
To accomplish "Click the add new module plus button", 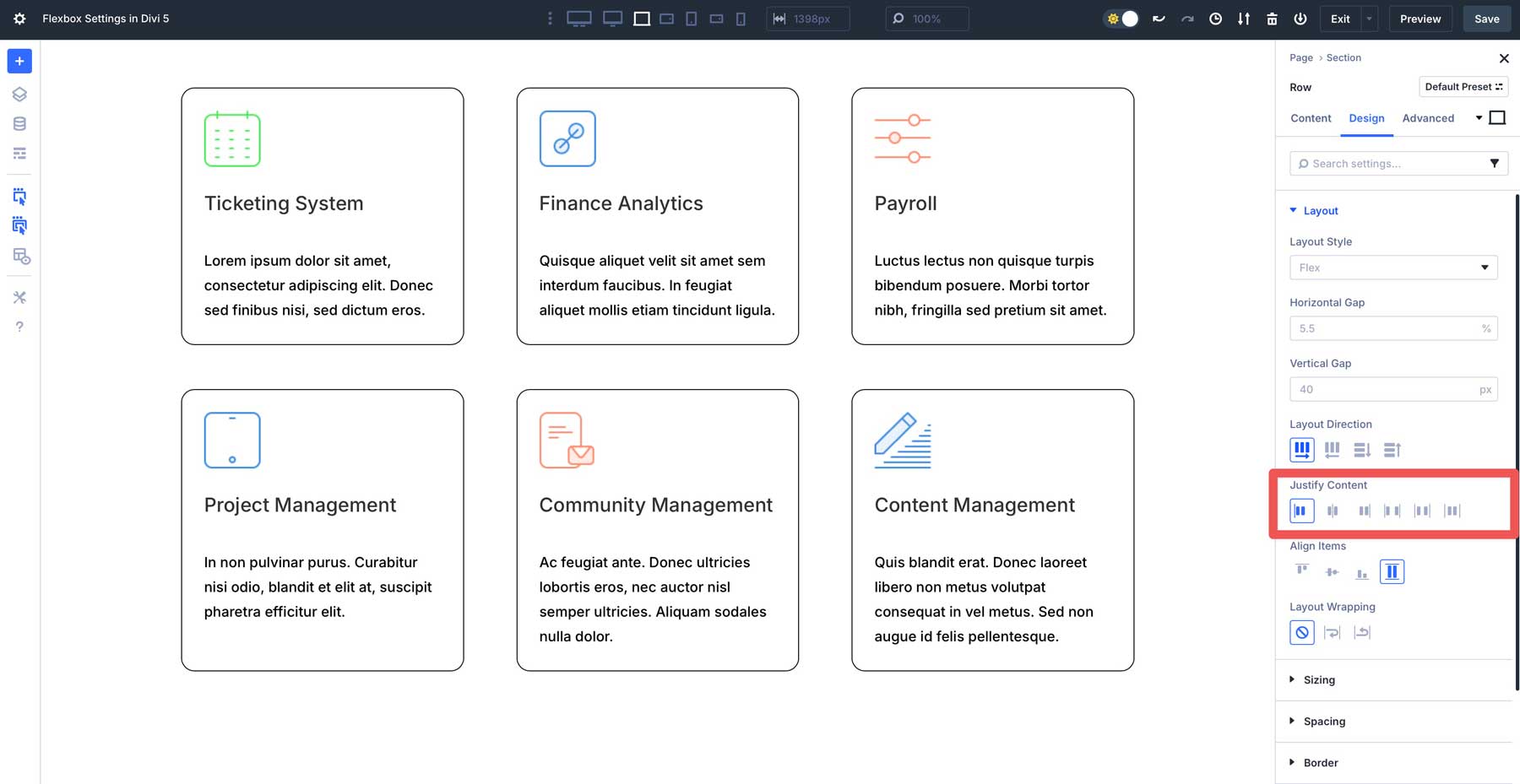I will click(x=19, y=61).
